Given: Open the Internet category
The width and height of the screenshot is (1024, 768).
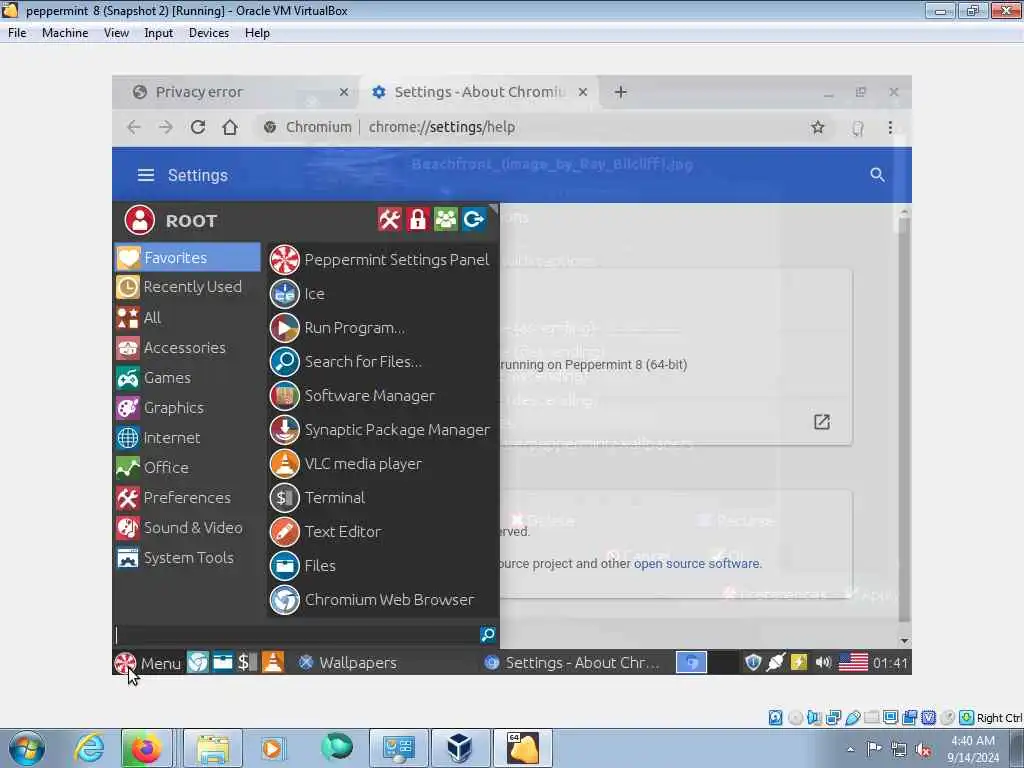Looking at the screenshot, I should tap(187, 438).
